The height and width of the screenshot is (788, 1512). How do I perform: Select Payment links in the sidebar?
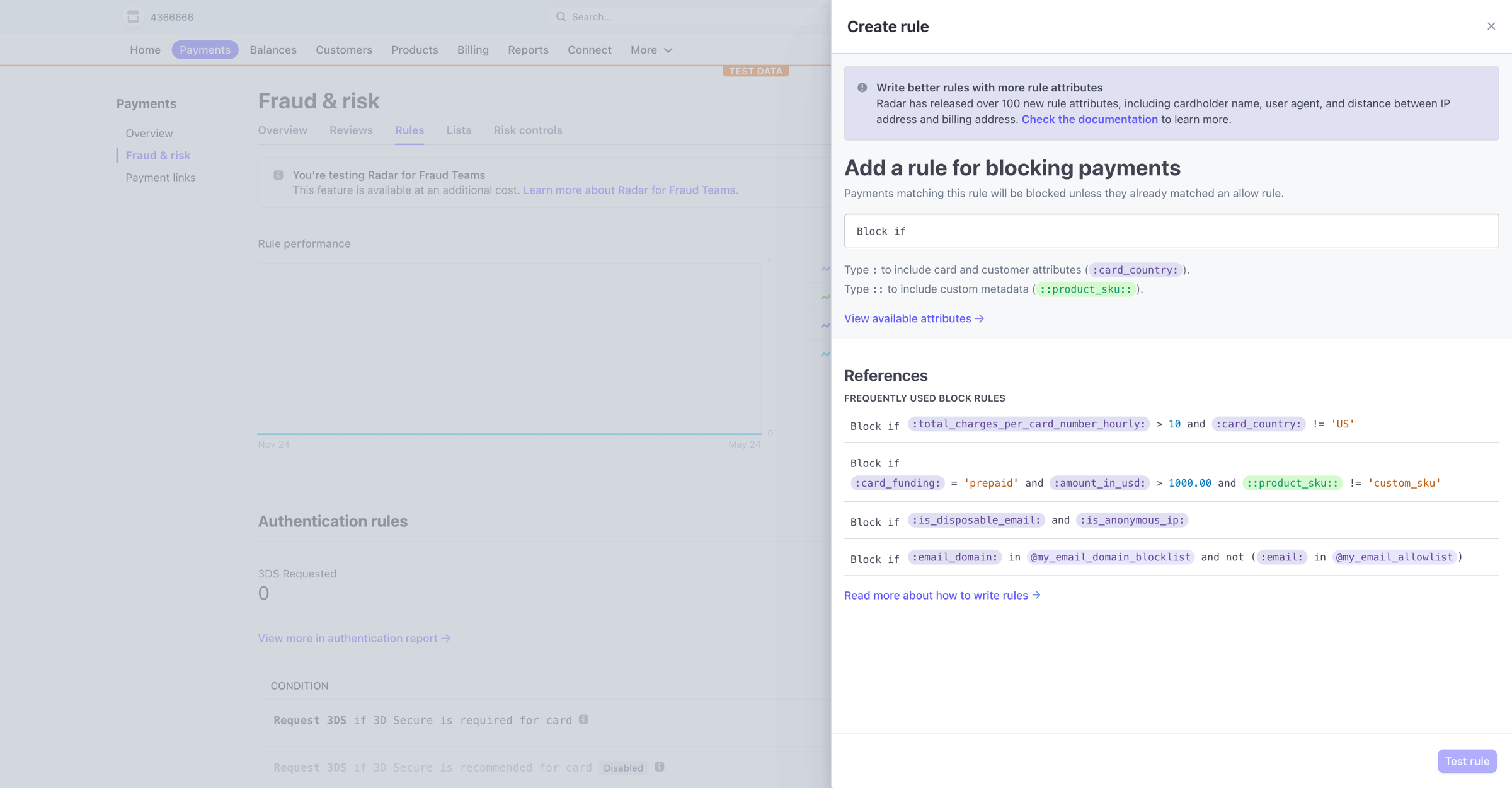point(160,177)
